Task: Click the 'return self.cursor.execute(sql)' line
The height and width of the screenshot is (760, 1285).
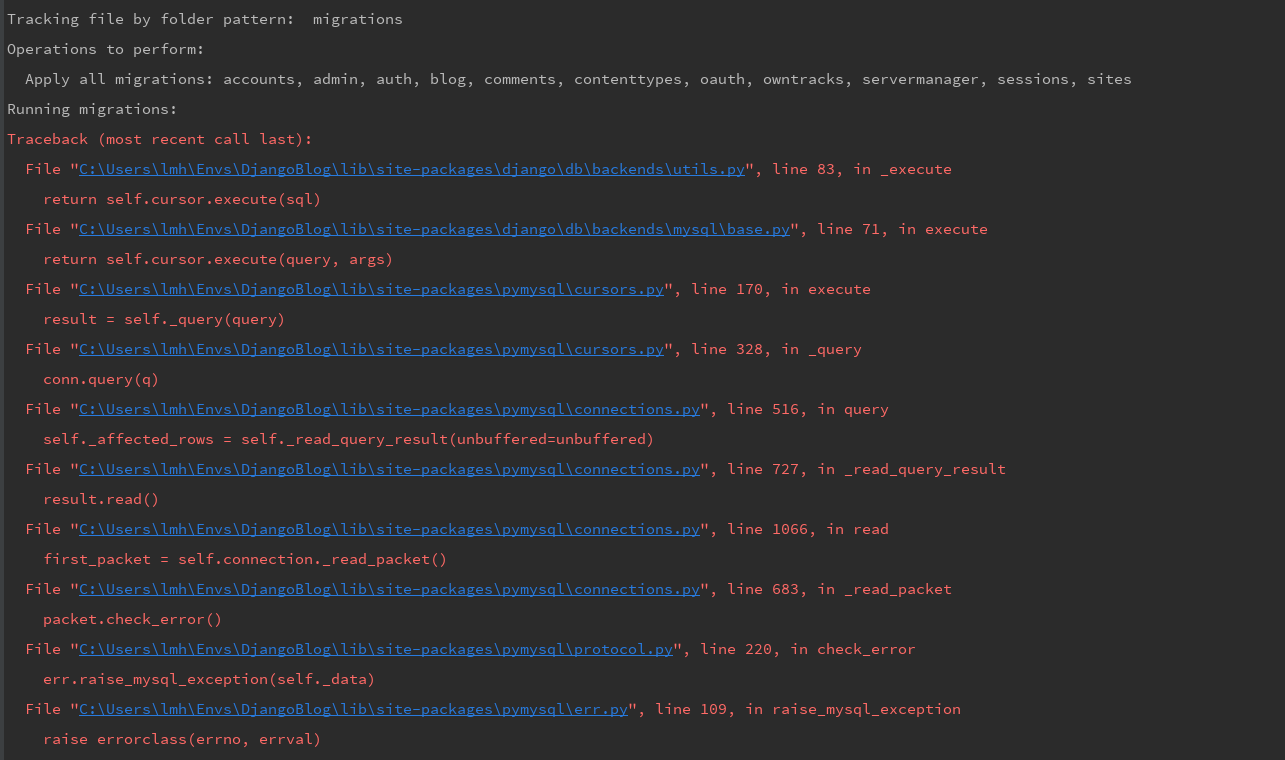Action: click(182, 199)
